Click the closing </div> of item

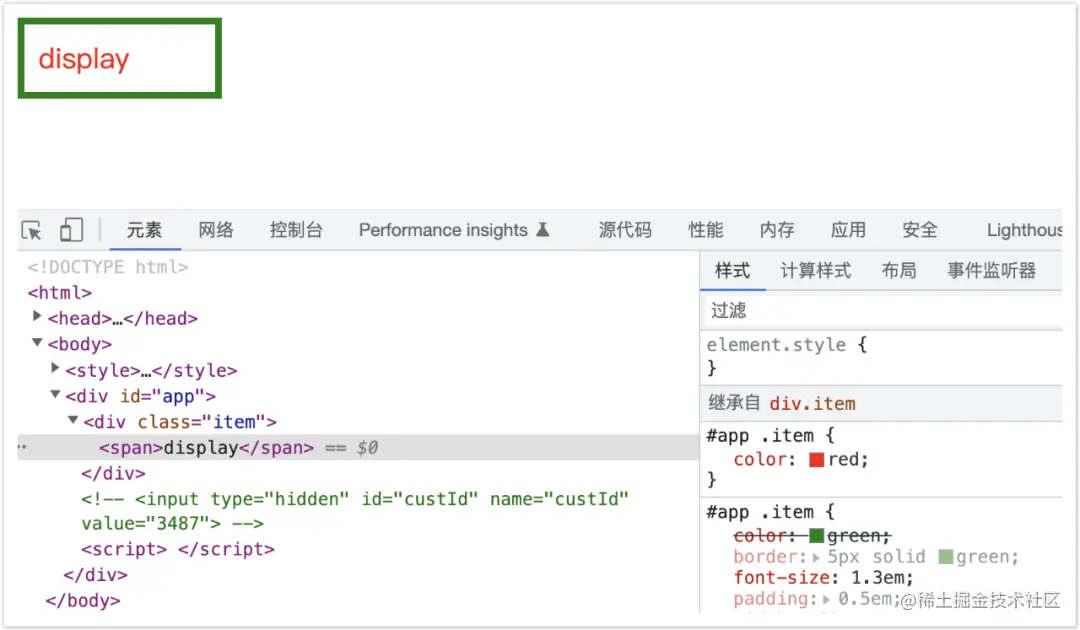[113, 474]
